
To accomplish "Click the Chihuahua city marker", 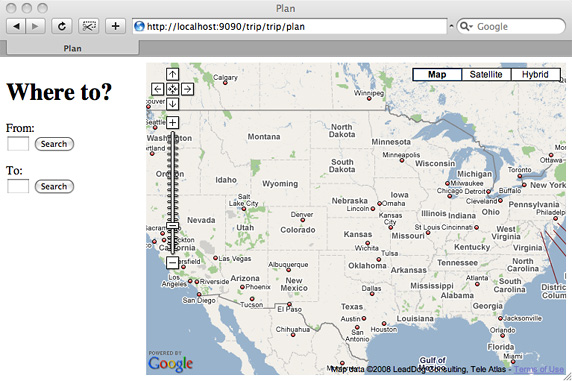I will [x=293, y=335].
